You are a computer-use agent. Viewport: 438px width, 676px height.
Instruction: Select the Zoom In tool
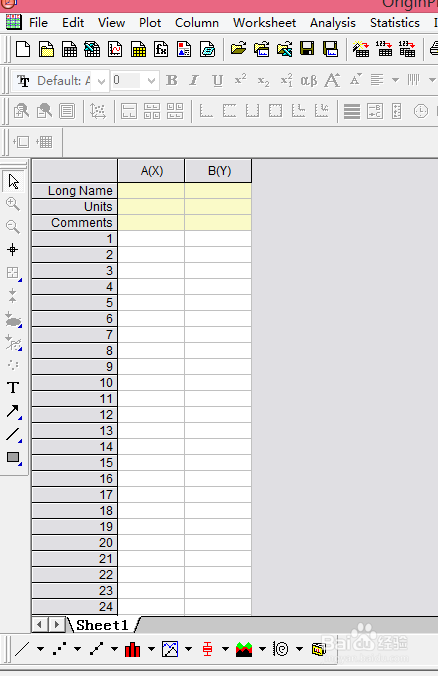click(13, 204)
